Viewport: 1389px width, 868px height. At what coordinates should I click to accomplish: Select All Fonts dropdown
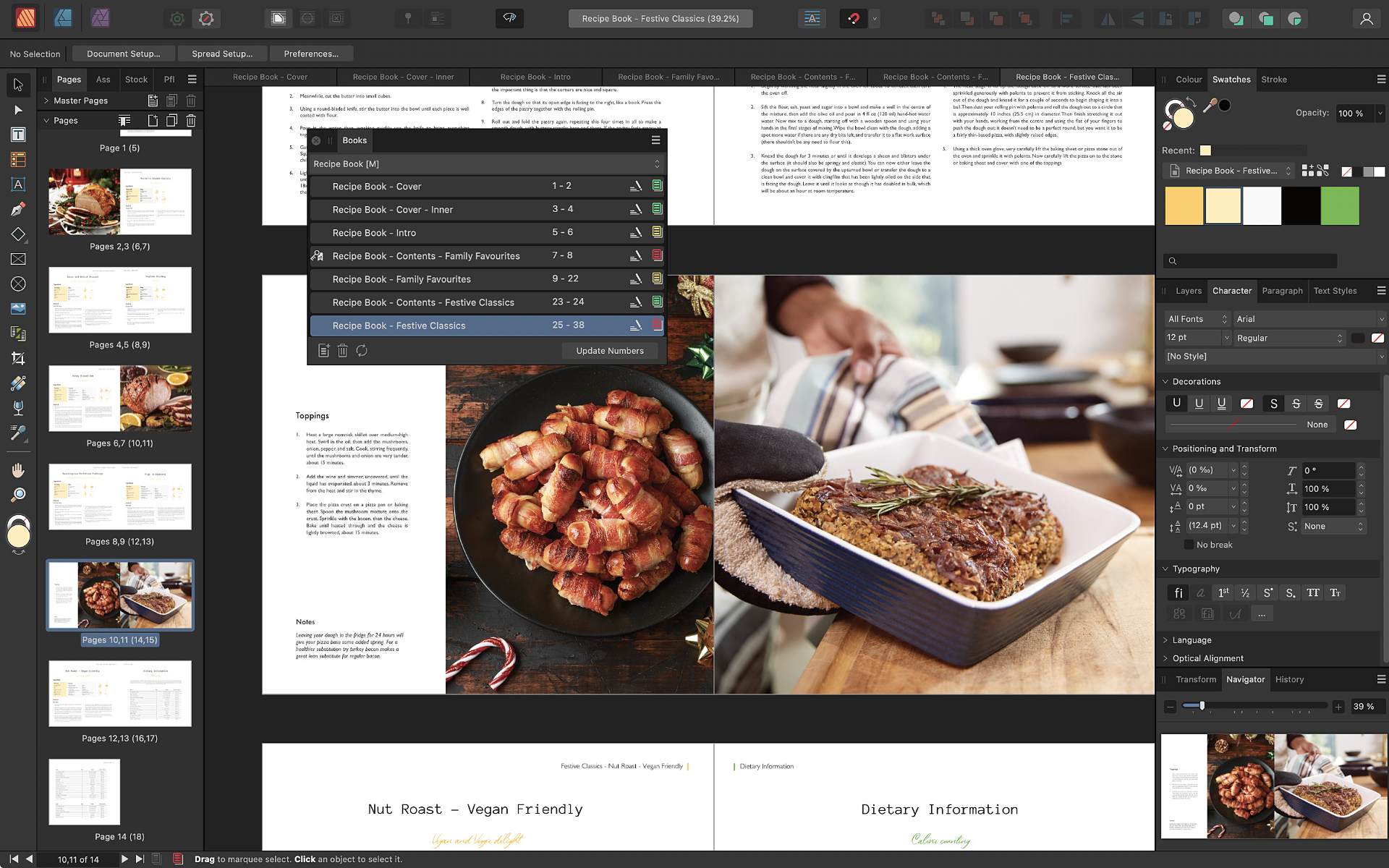[1195, 318]
